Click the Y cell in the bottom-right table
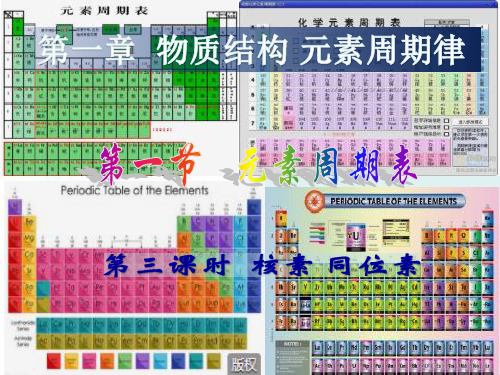The width and height of the screenshot is (500, 375). [x=305, y=287]
